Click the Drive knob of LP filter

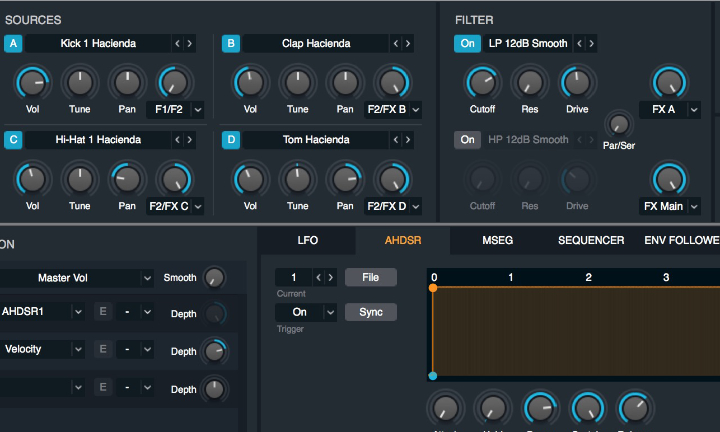577,83
